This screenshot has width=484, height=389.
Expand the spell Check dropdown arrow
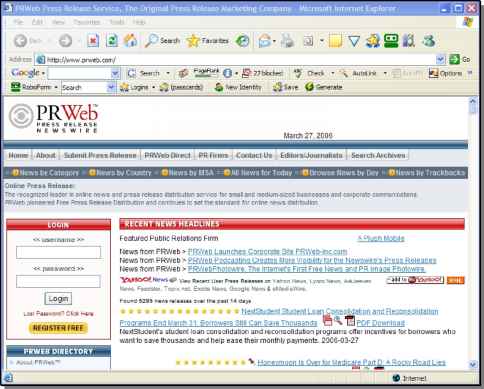pyautogui.click(x=332, y=73)
